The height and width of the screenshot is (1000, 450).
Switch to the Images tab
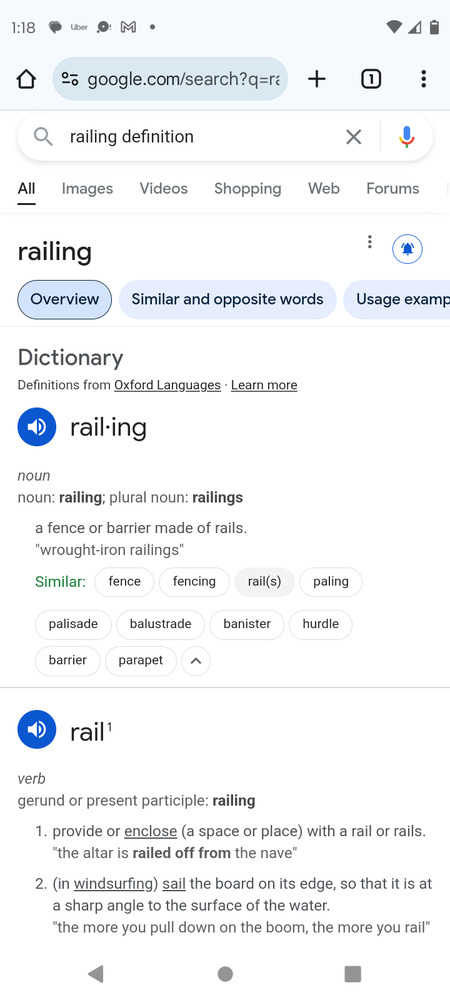[x=87, y=189]
